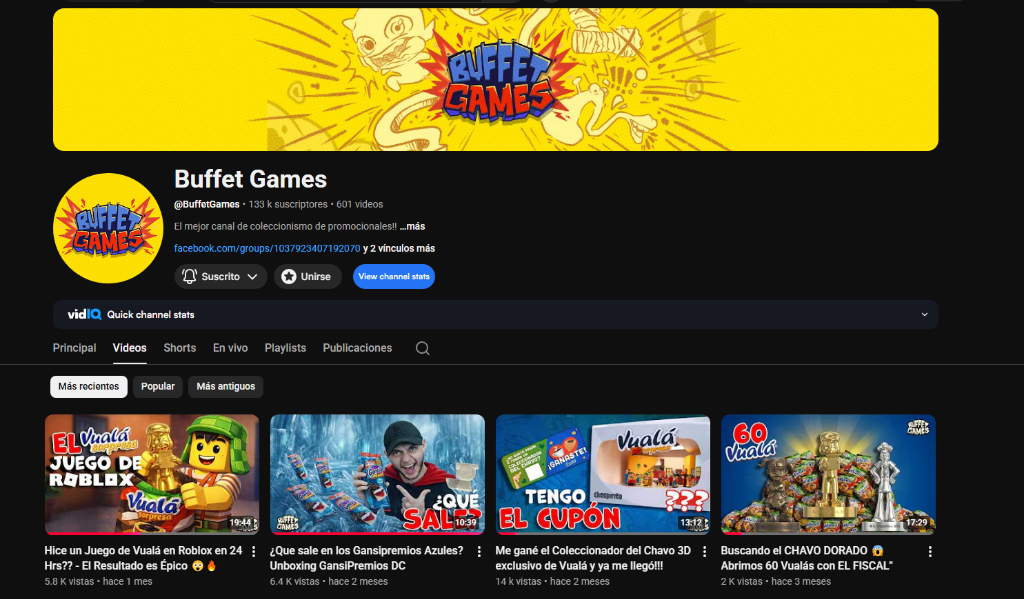Sort videos by Más antiguos chip
1024x599 pixels.
point(226,387)
